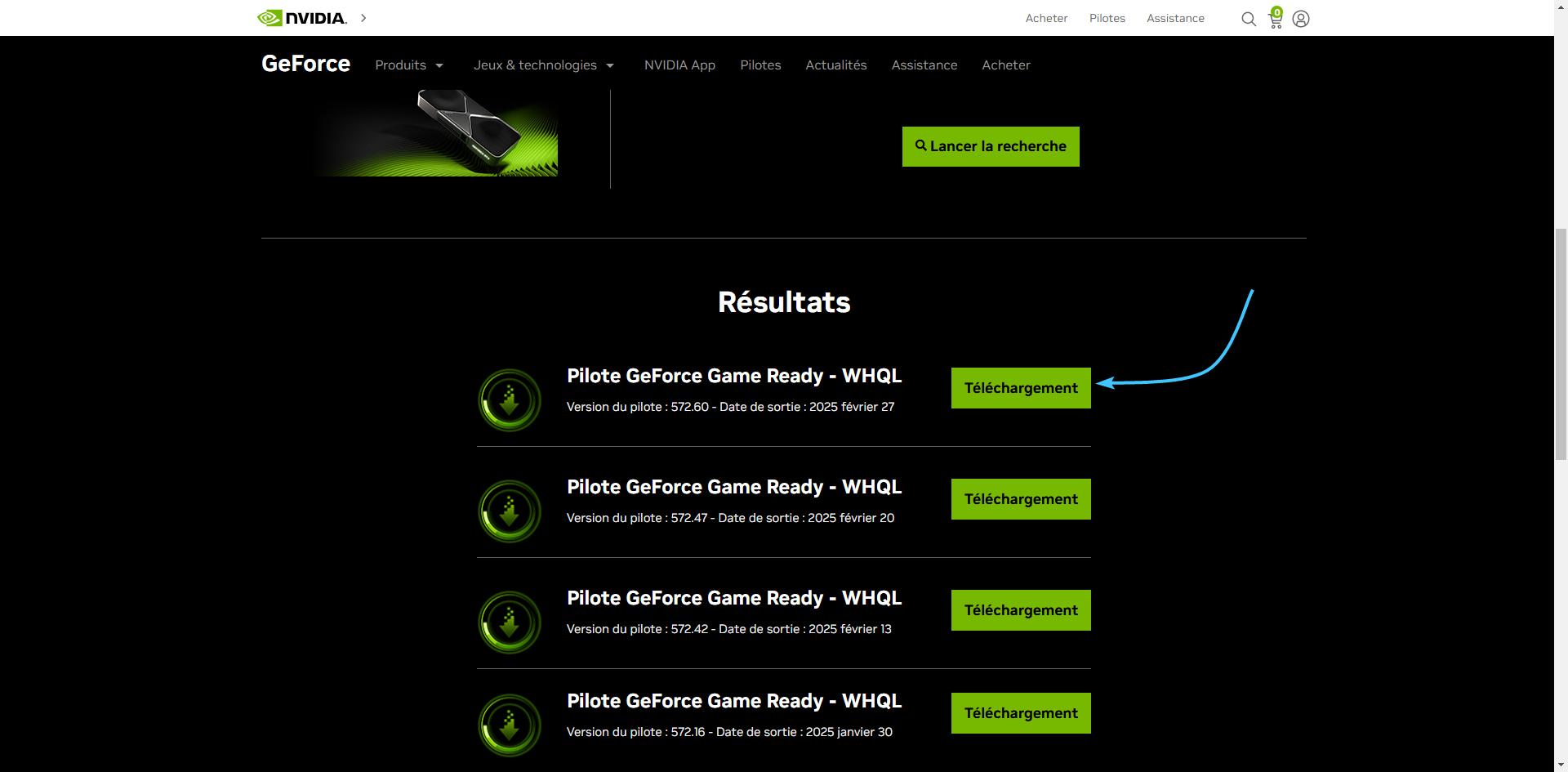The height and width of the screenshot is (772, 1568).
Task: Click text 'Version du pilote : 572.16'
Action: click(x=636, y=732)
